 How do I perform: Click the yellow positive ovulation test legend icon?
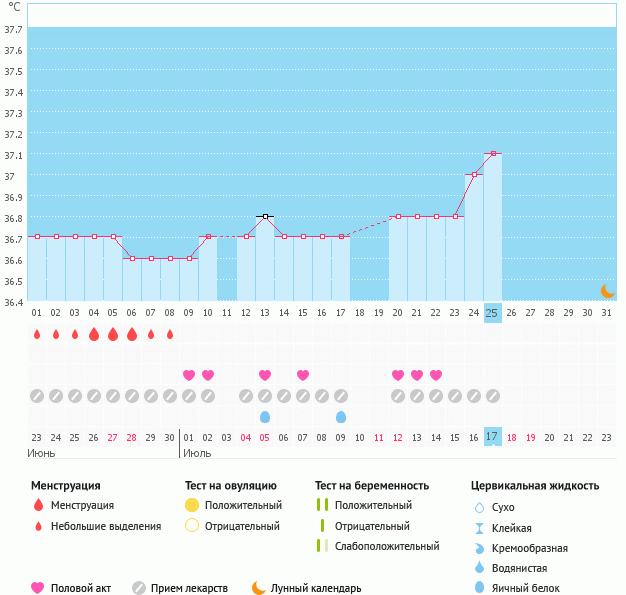pyautogui.click(x=191, y=505)
